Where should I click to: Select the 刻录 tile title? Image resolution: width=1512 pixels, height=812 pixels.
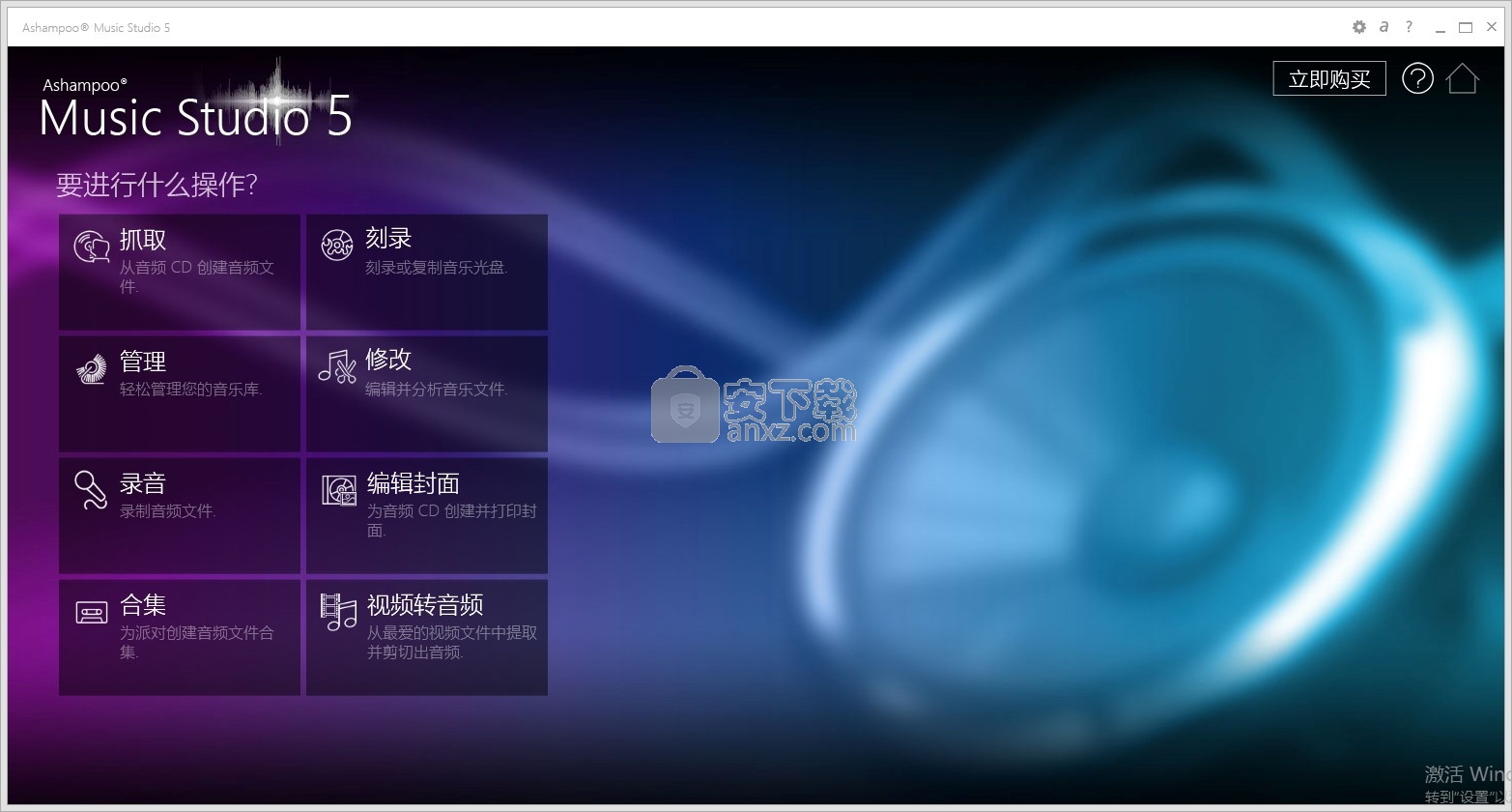(x=388, y=238)
